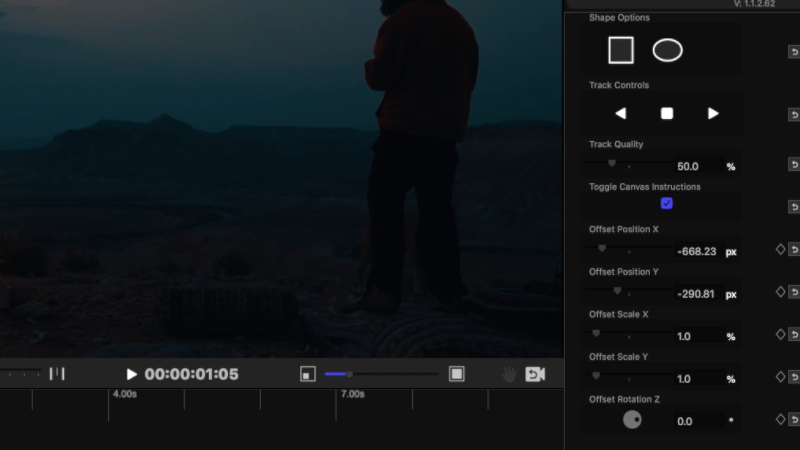Reset Toggle Canvas Instructions parameter
800x450 pixels.
tap(794, 207)
